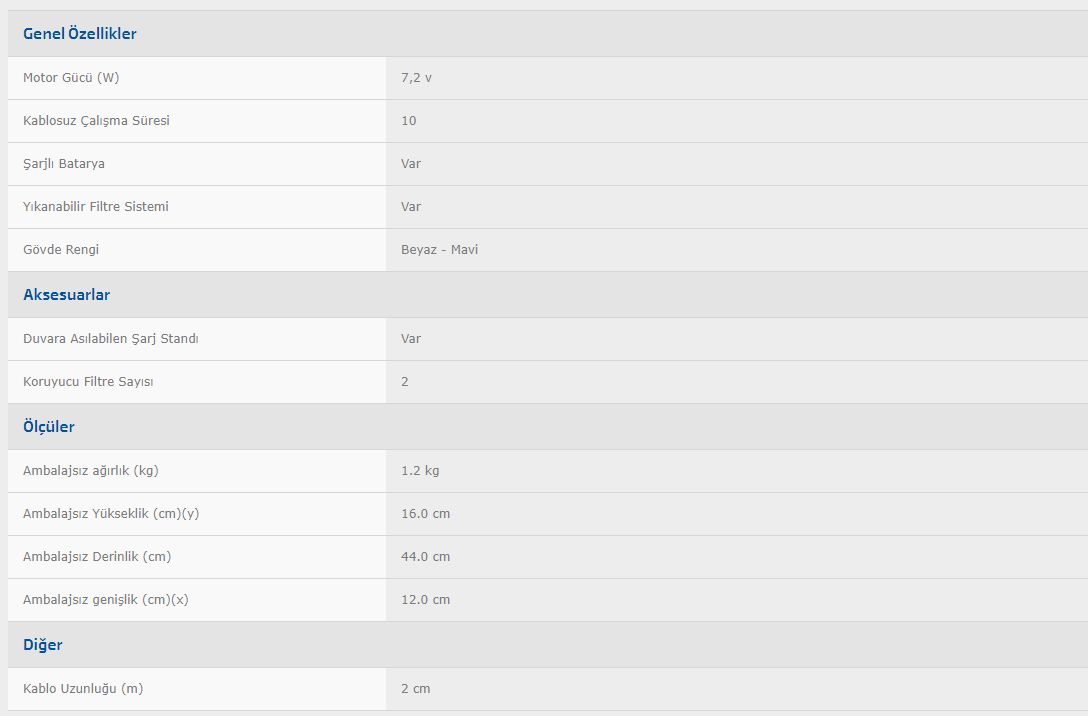Screen dimensions: 1088x716
Task: Click Var value for Şarjlı Batarya
Action: (411, 164)
